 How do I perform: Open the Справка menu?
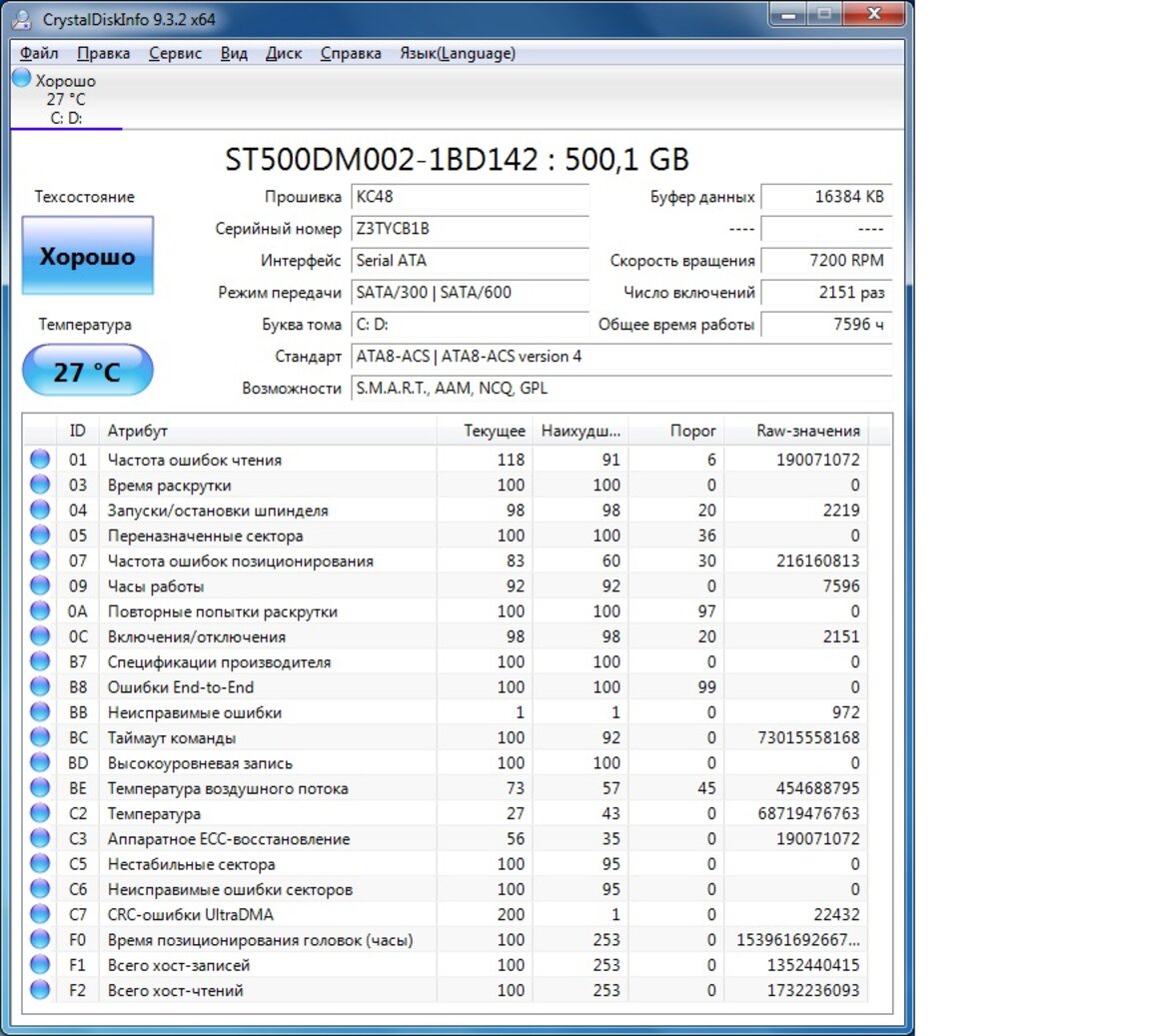[351, 53]
